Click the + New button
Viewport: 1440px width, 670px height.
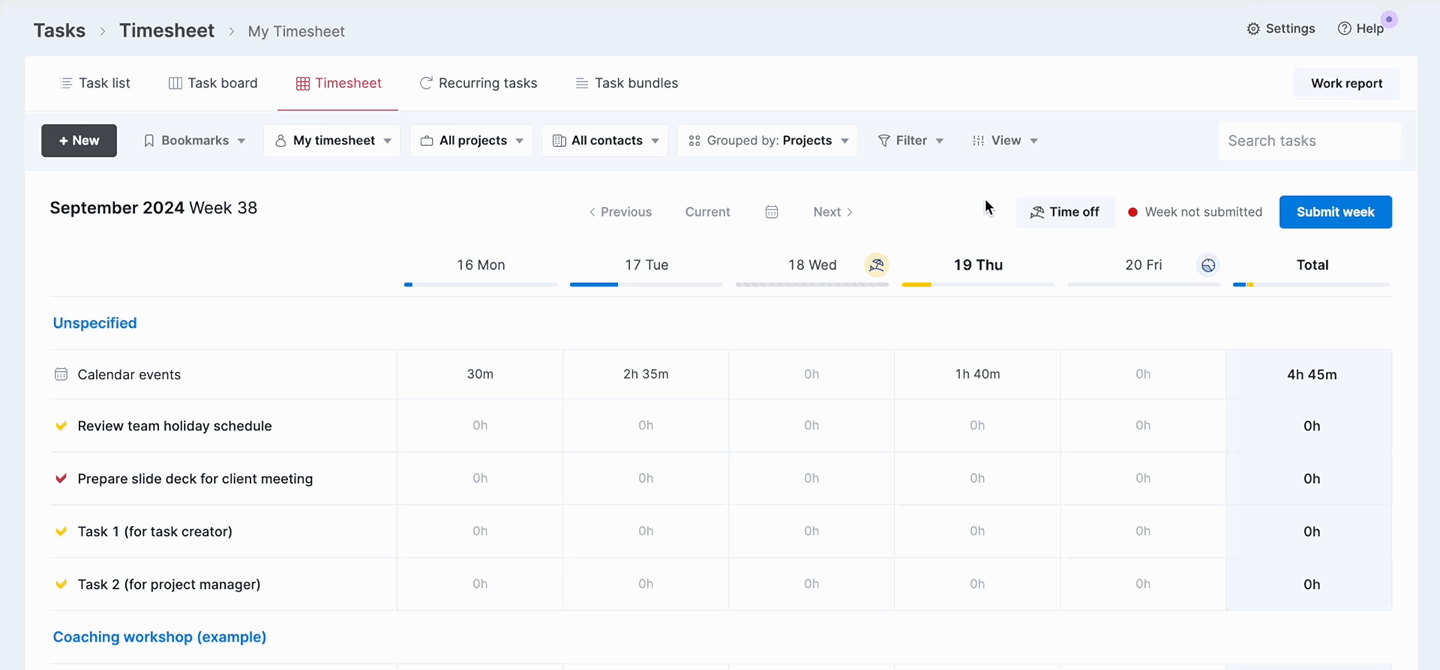pyautogui.click(x=79, y=141)
